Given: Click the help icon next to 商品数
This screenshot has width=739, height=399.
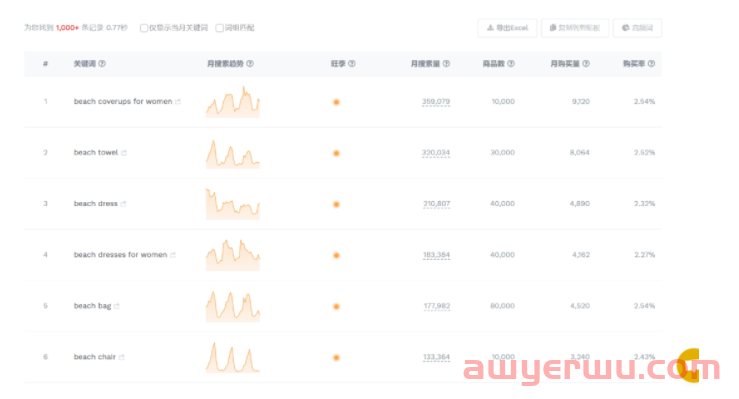Looking at the screenshot, I should [x=511, y=64].
